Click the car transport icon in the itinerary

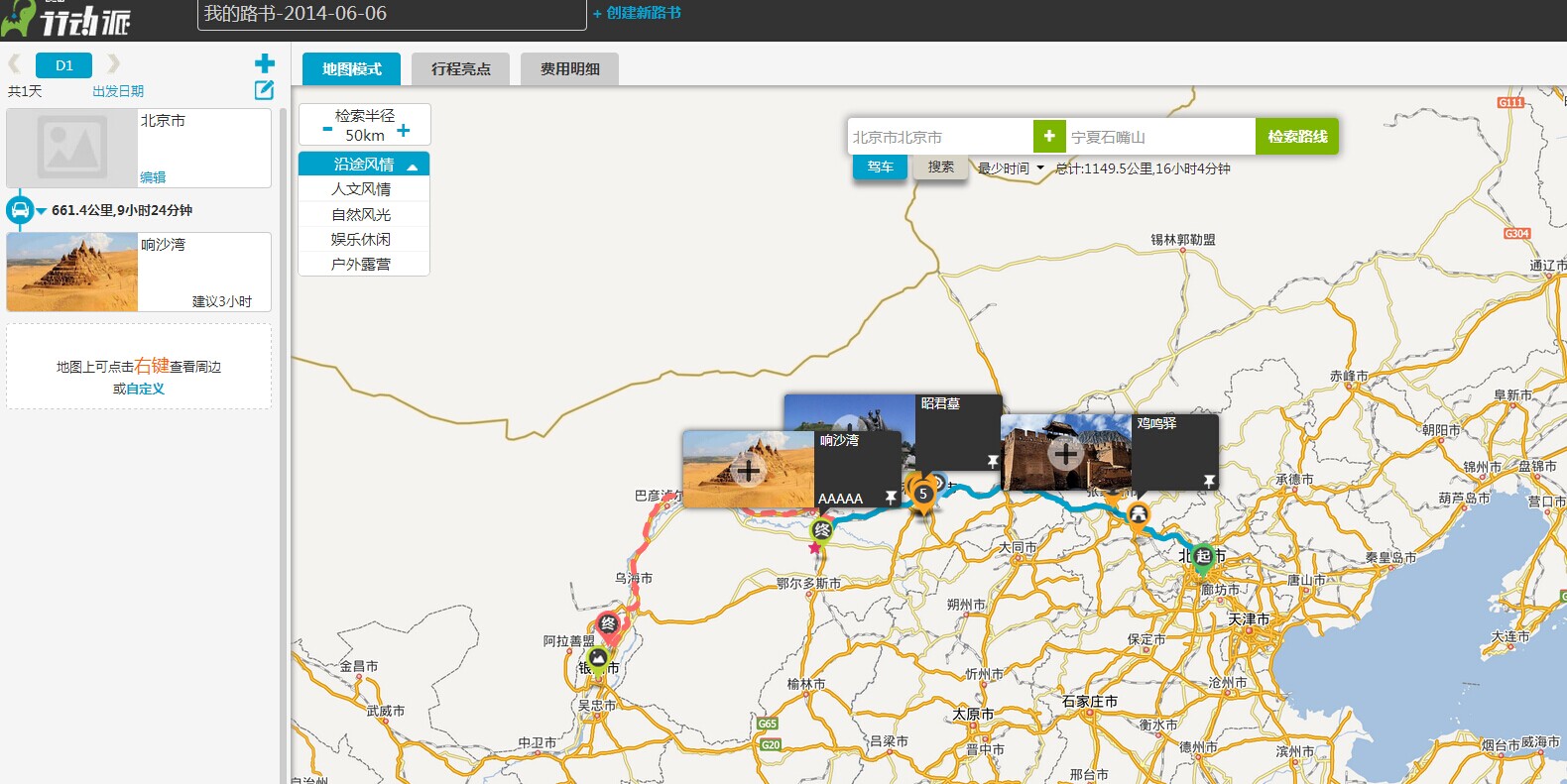[20, 210]
